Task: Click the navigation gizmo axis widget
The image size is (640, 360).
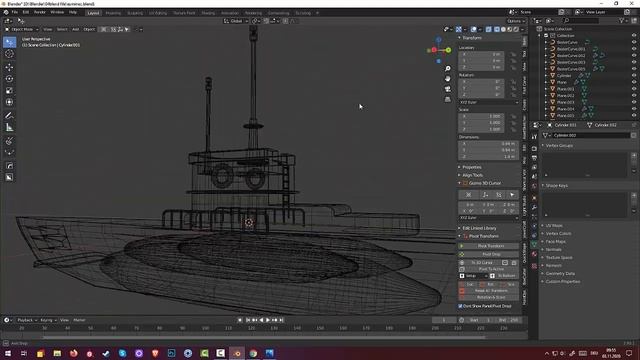Action: [x=439, y=50]
